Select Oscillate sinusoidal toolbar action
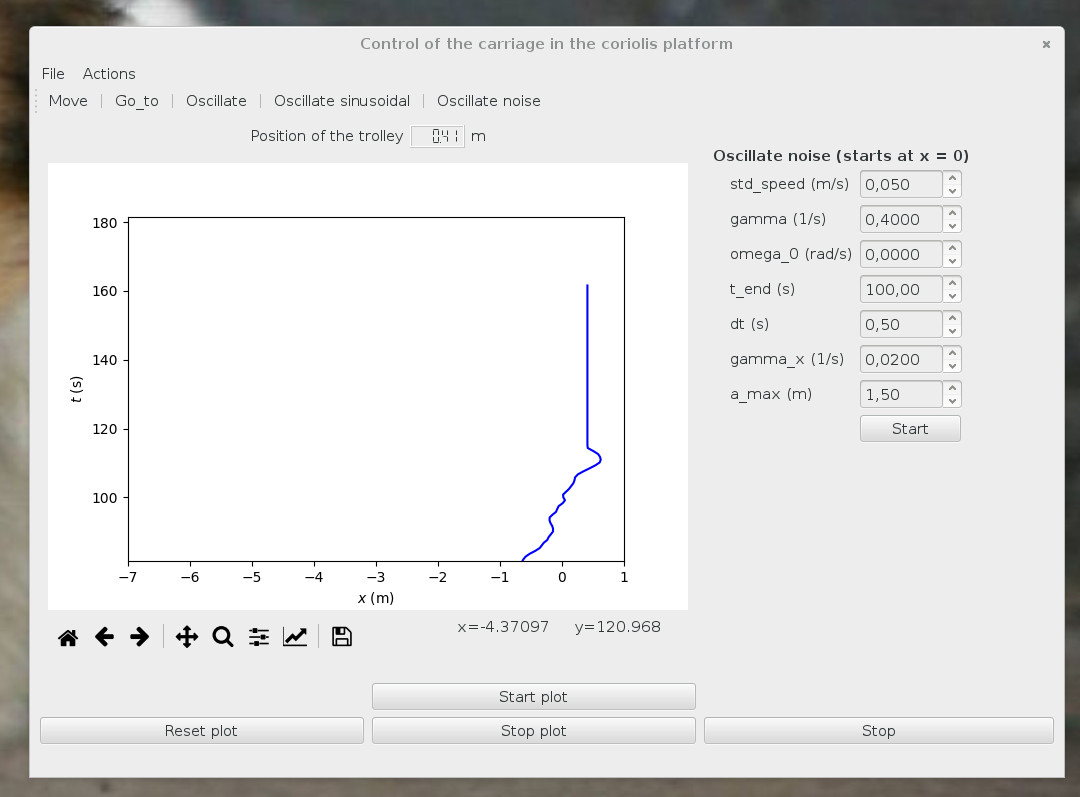The width and height of the screenshot is (1080, 797). (x=342, y=101)
